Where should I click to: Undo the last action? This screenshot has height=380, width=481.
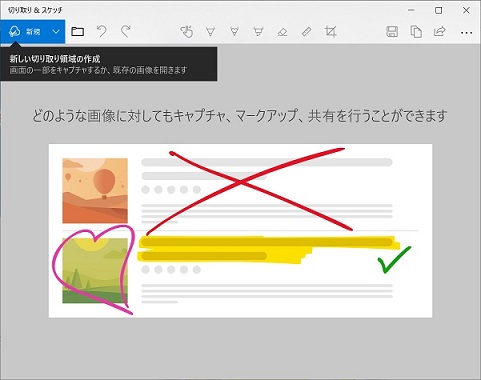[101, 32]
